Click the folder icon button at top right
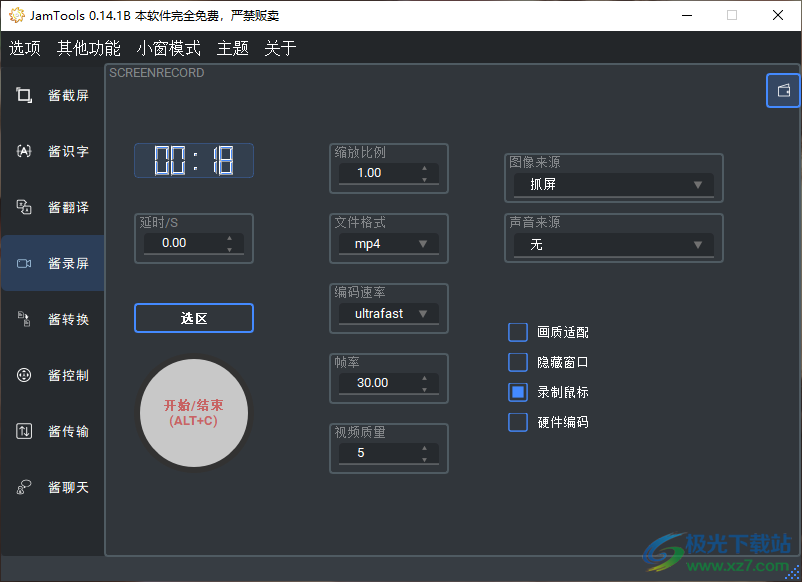The height and width of the screenshot is (582, 802). click(x=783, y=91)
